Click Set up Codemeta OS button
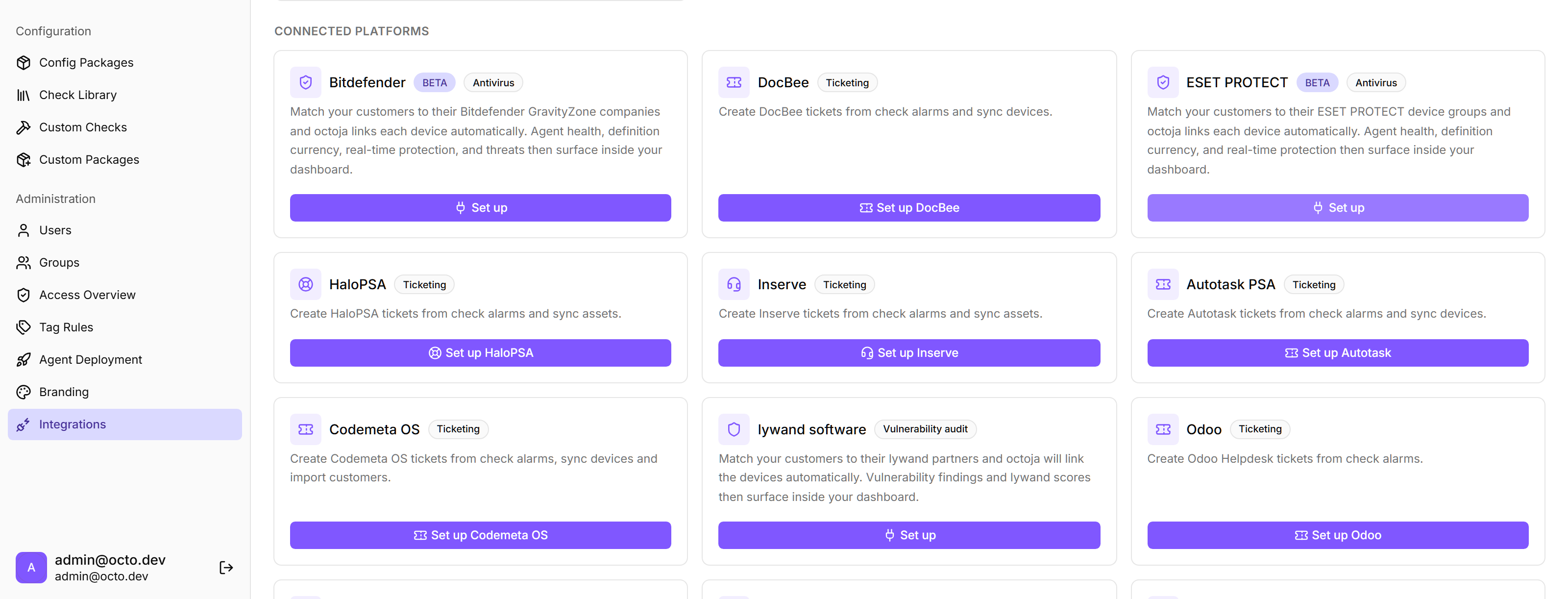1568x599 pixels. pyautogui.click(x=480, y=535)
